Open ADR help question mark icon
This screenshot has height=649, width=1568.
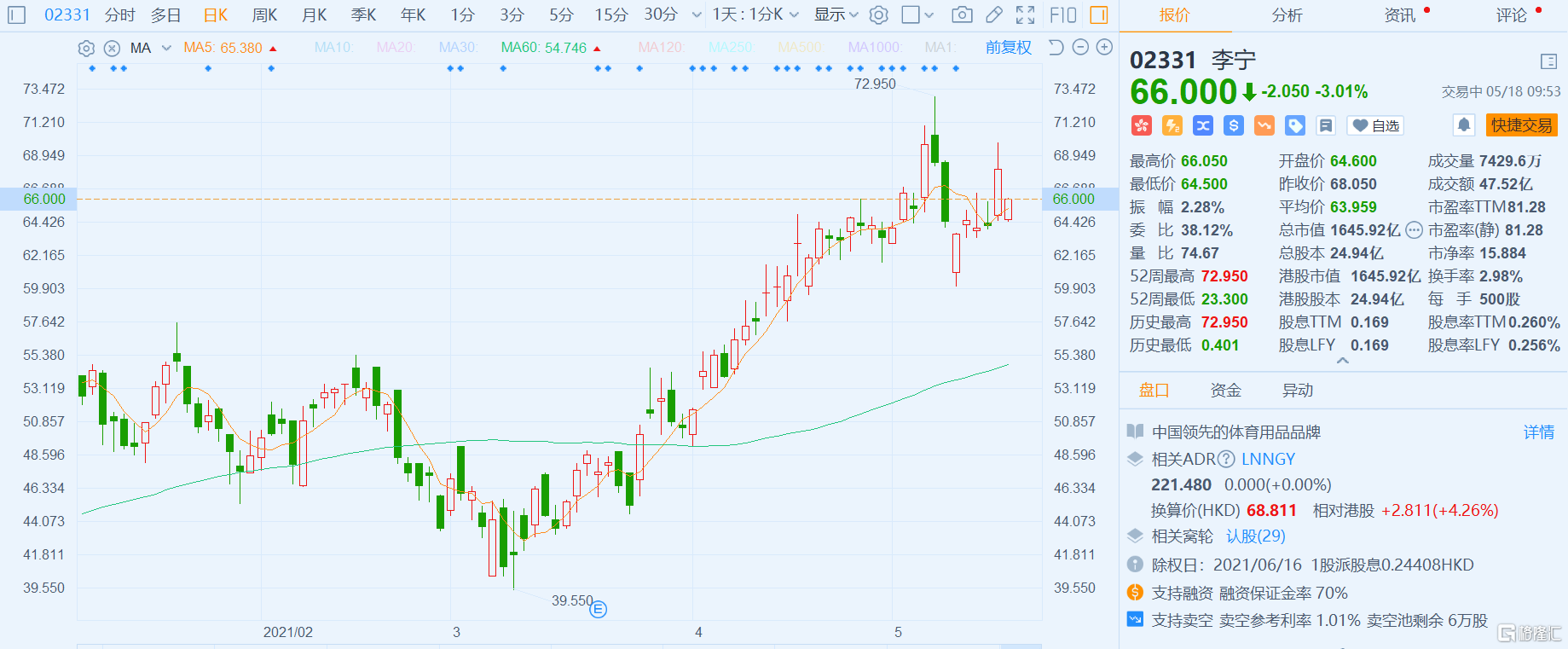point(1226,459)
